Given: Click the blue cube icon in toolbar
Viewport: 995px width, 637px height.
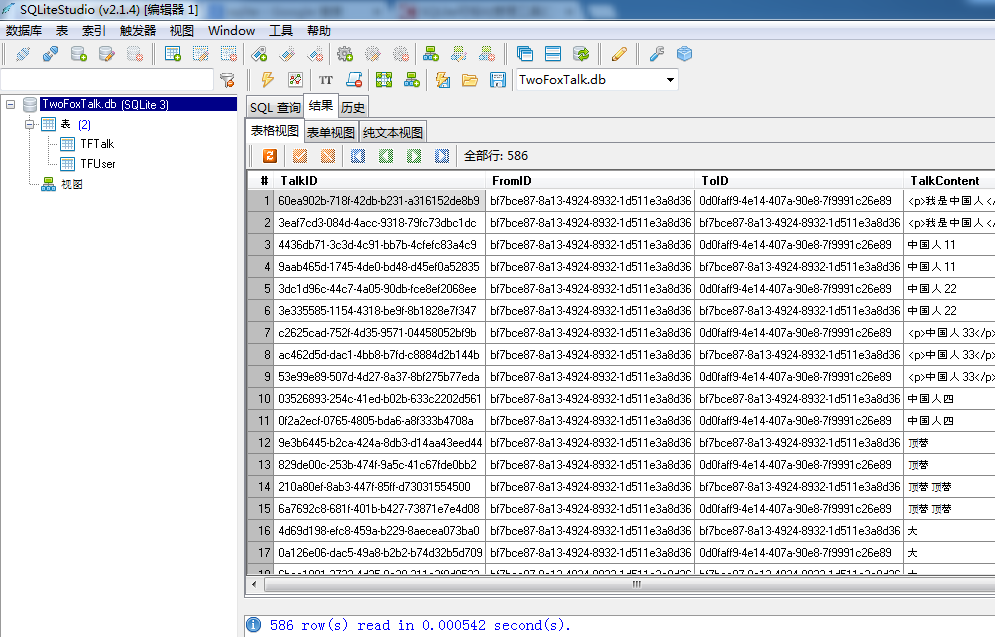Looking at the screenshot, I should click(685, 54).
